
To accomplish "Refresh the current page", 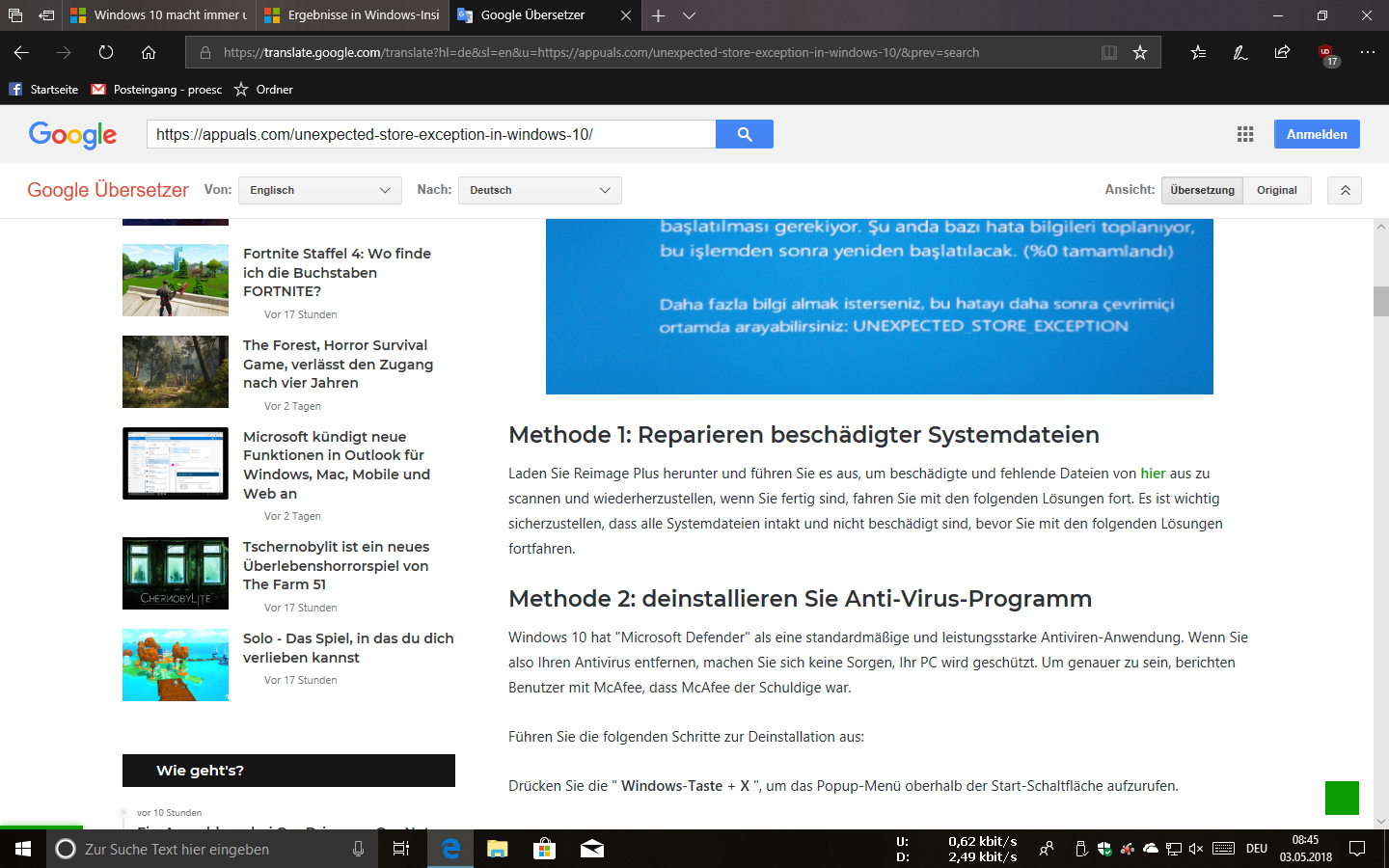I will [x=106, y=52].
